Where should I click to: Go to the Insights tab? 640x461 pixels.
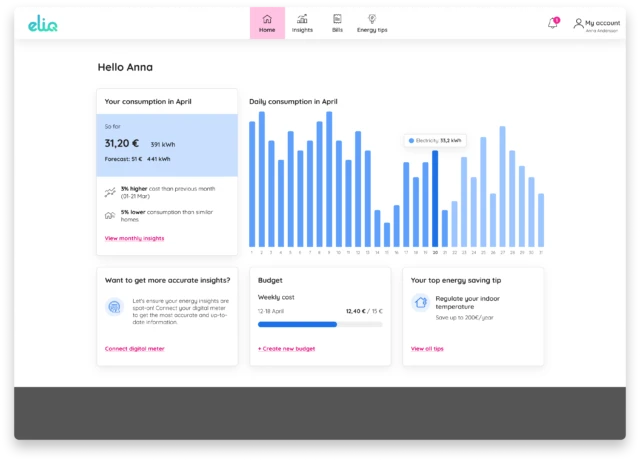point(302,23)
